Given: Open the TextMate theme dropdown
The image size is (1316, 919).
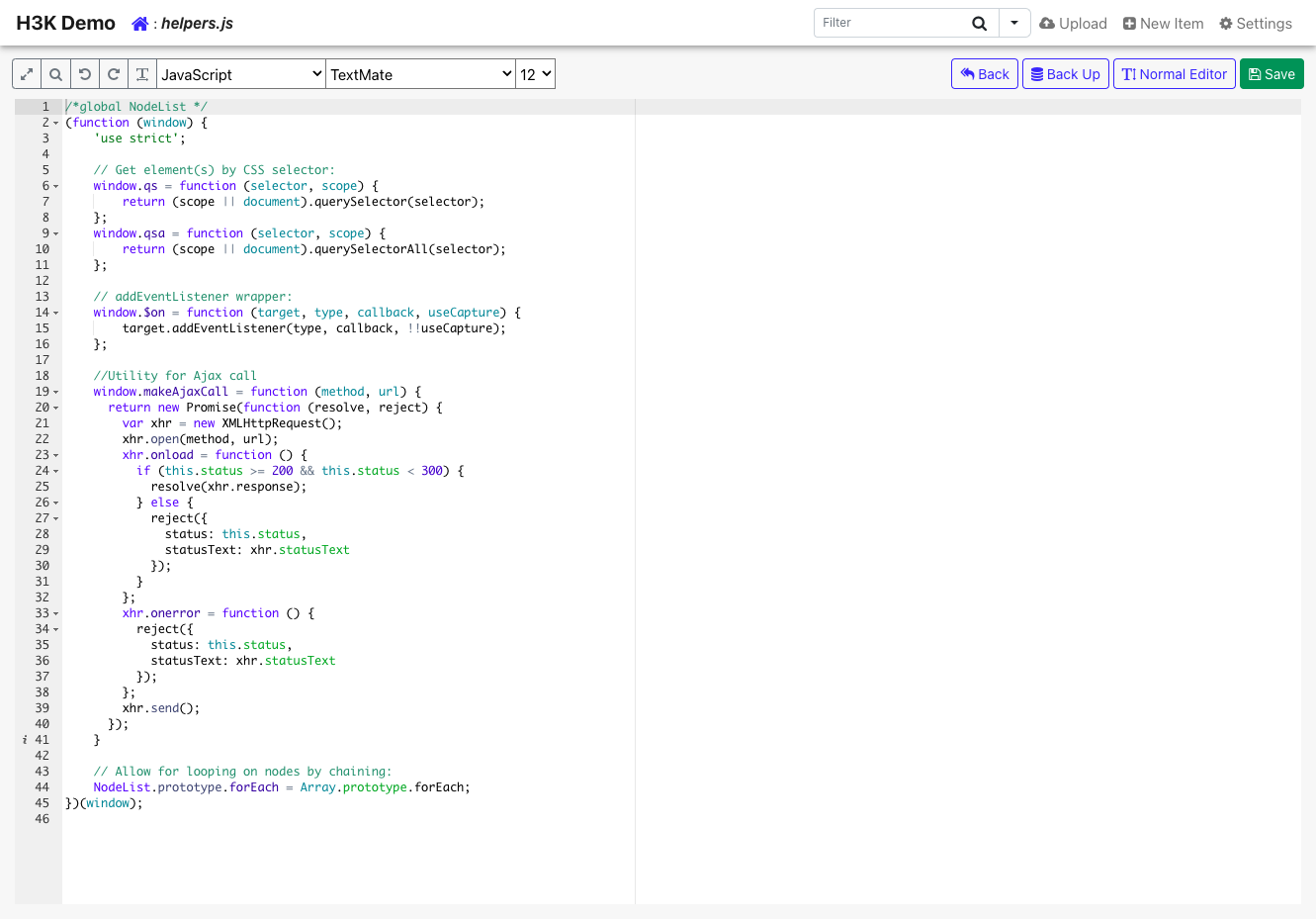Looking at the screenshot, I should tap(421, 74).
